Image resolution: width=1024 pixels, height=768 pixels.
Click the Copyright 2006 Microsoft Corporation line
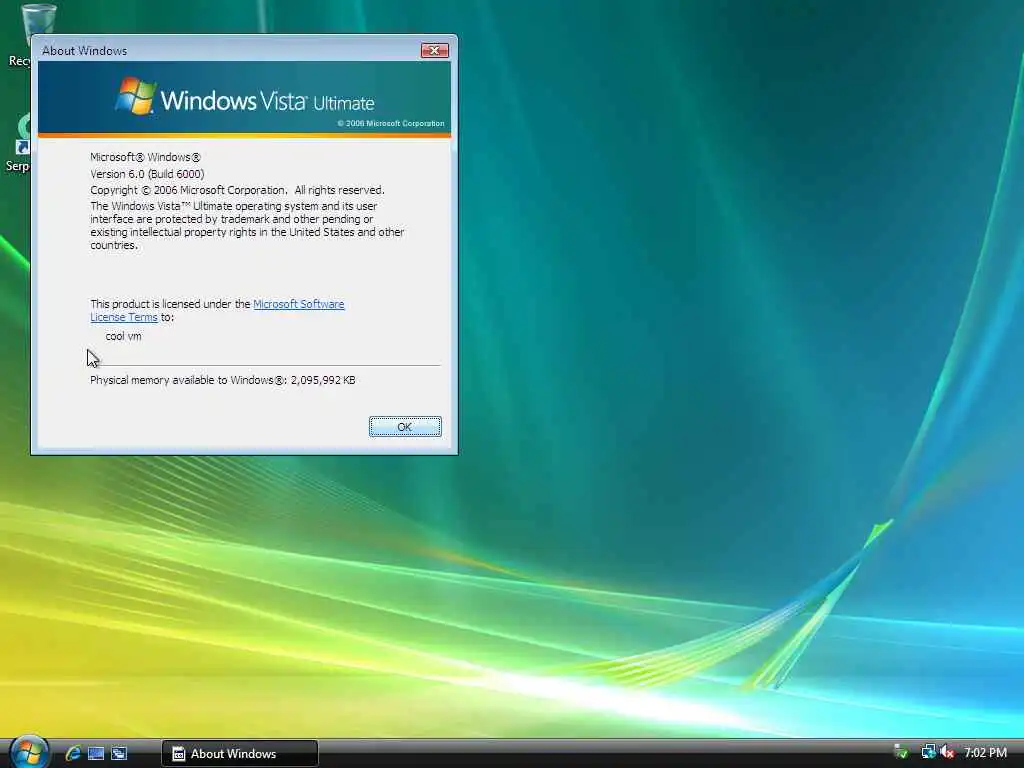point(237,190)
